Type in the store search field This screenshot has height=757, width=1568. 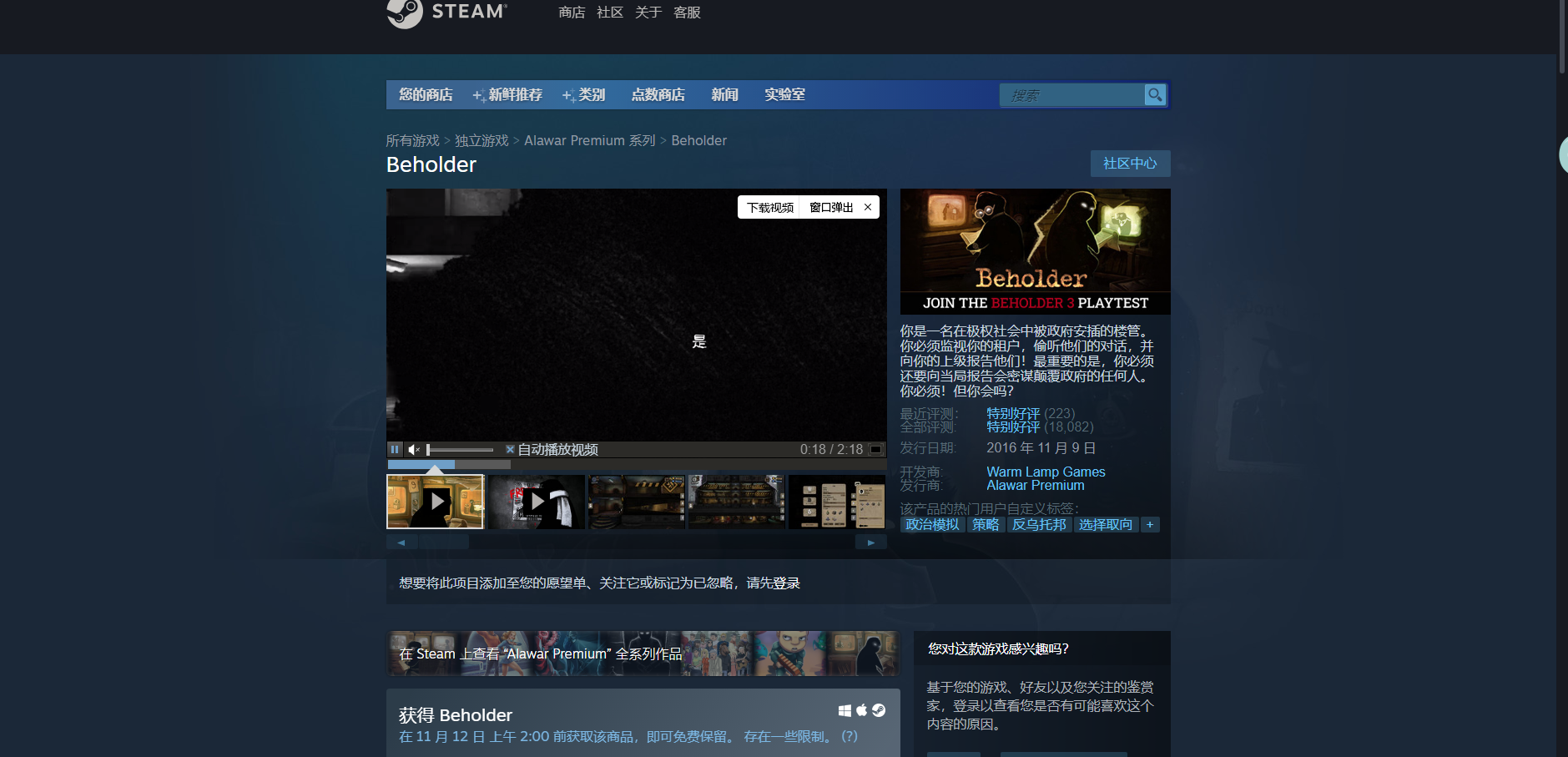[1071, 96]
